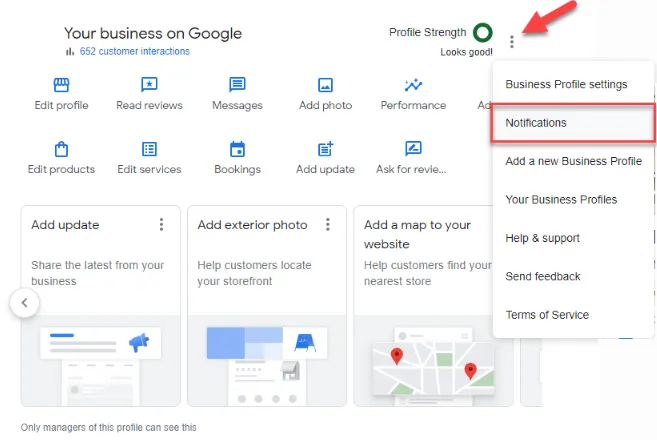Click the Performance label
Viewport: 657px width, 440px height.
413,105
